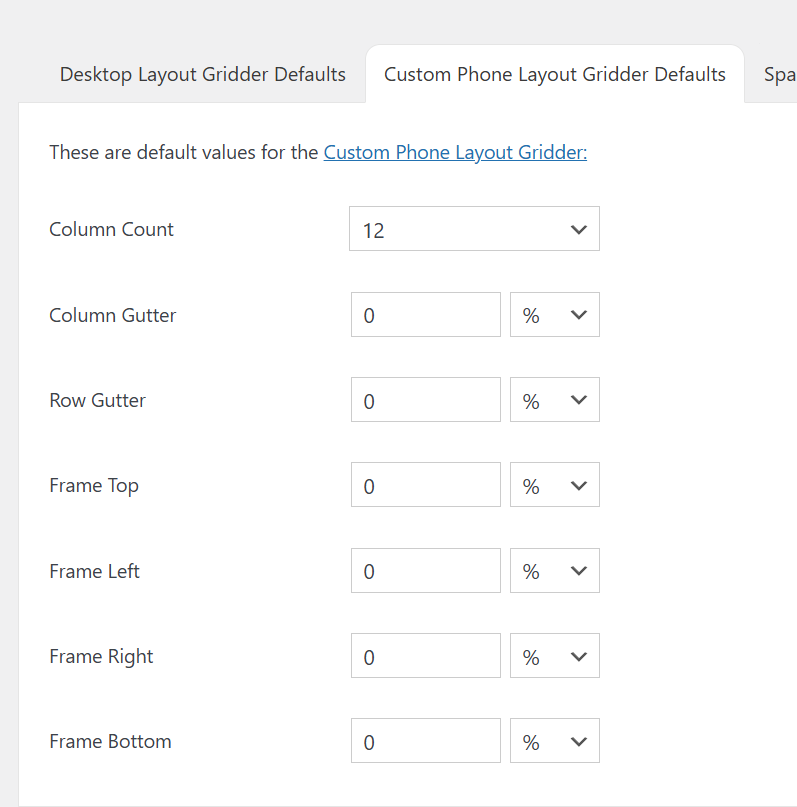Expand the Row Gutter unit dropdown
Viewport: 797px width, 807px height.
[555, 400]
